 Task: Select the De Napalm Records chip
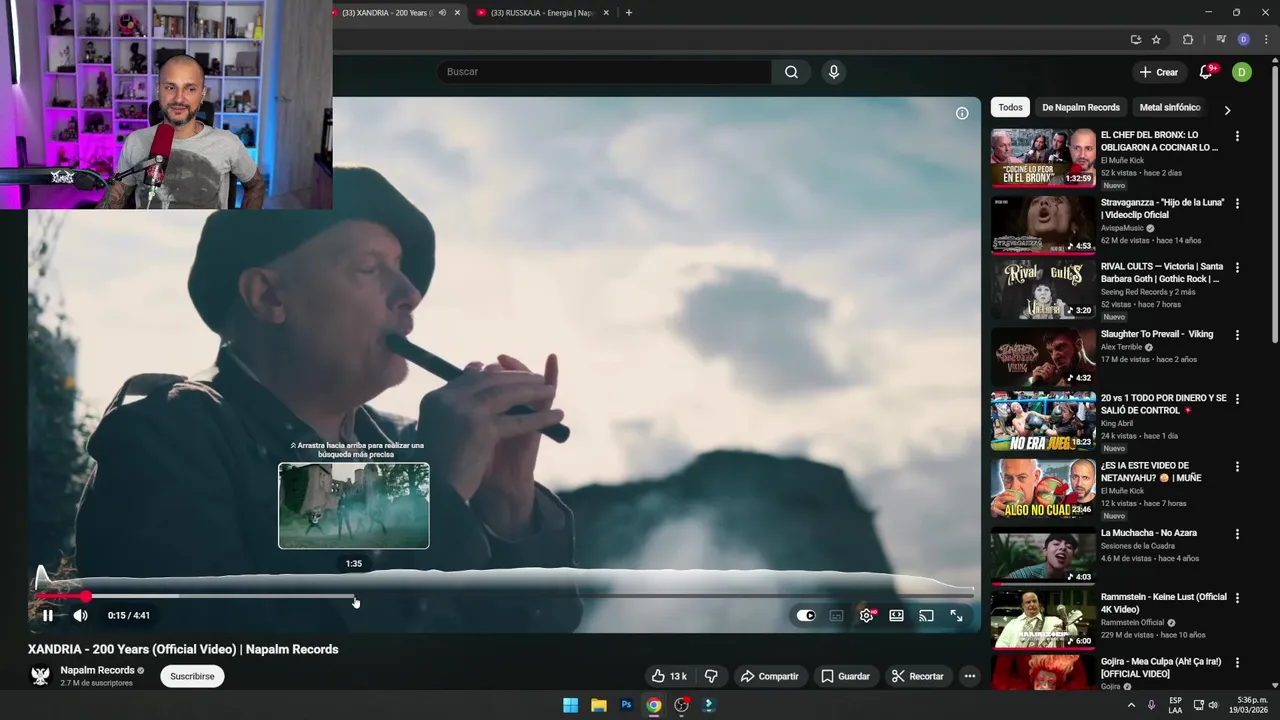click(1081, 107)
